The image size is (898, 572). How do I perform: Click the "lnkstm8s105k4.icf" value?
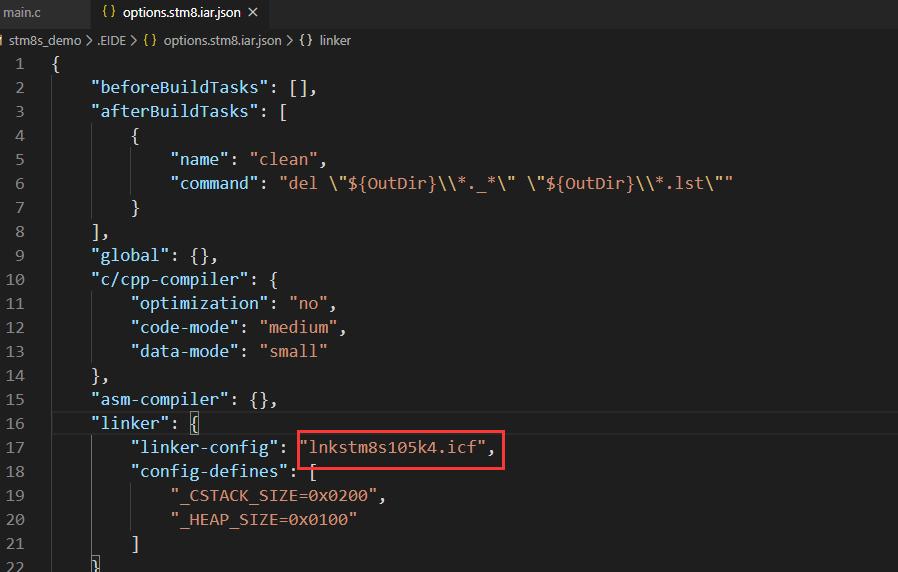[x=393, y=447]
